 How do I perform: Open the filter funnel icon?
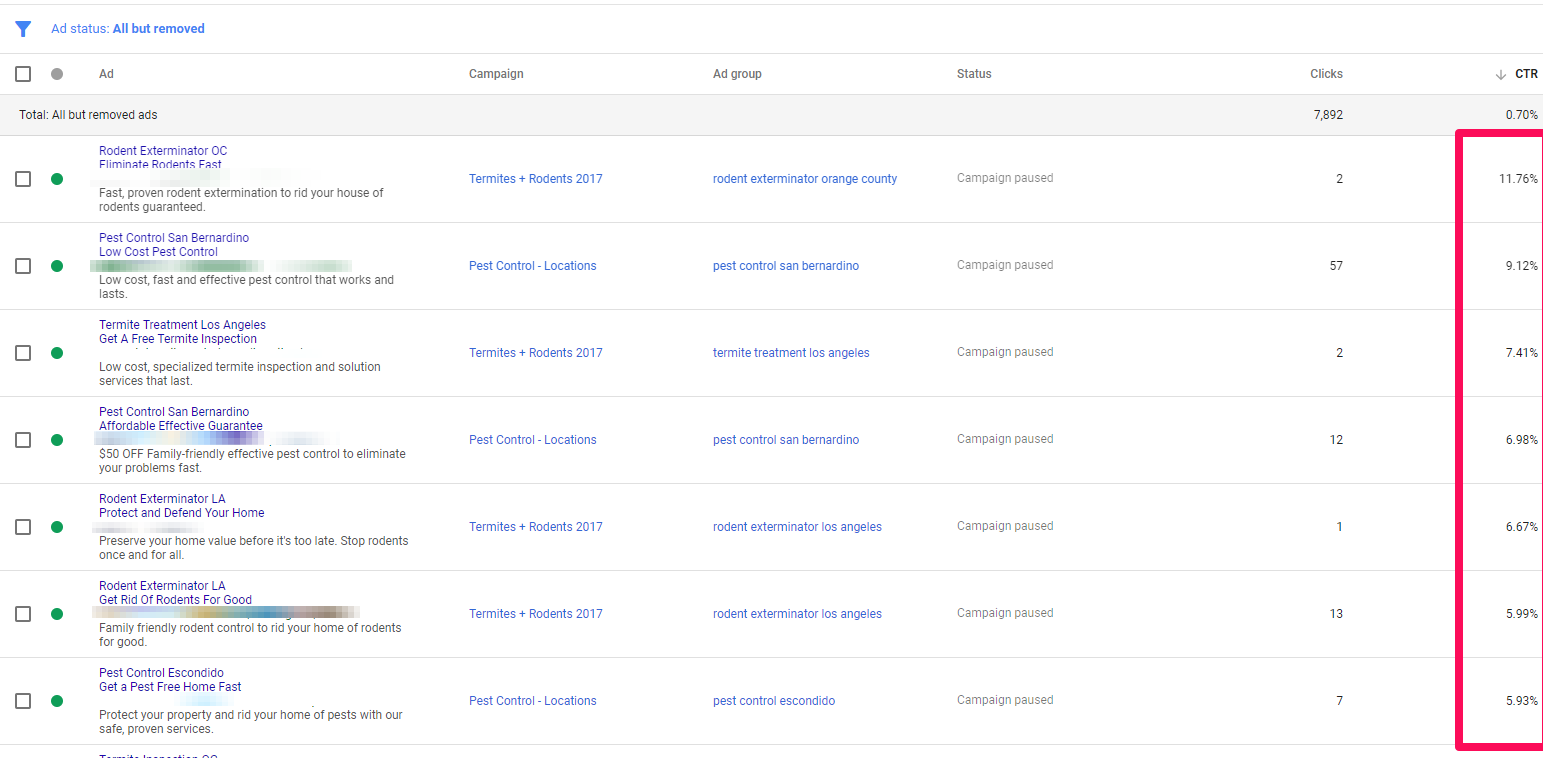point(23,29)
